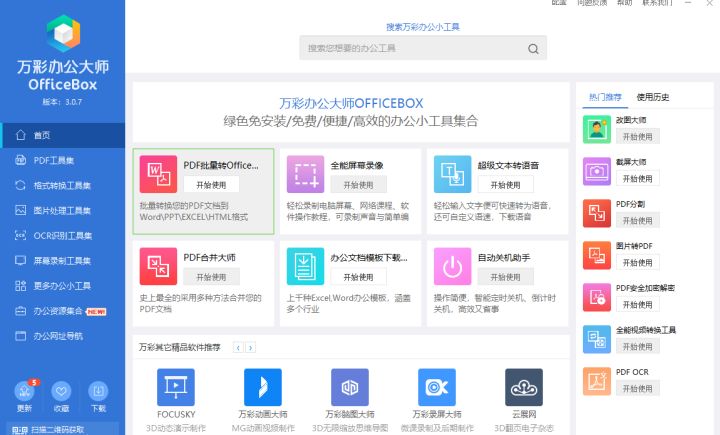Image resolution: width=720 pixels, height=435 pixels.
Task: Open 万彩动画大师 software icon
Action: (263, 387)
